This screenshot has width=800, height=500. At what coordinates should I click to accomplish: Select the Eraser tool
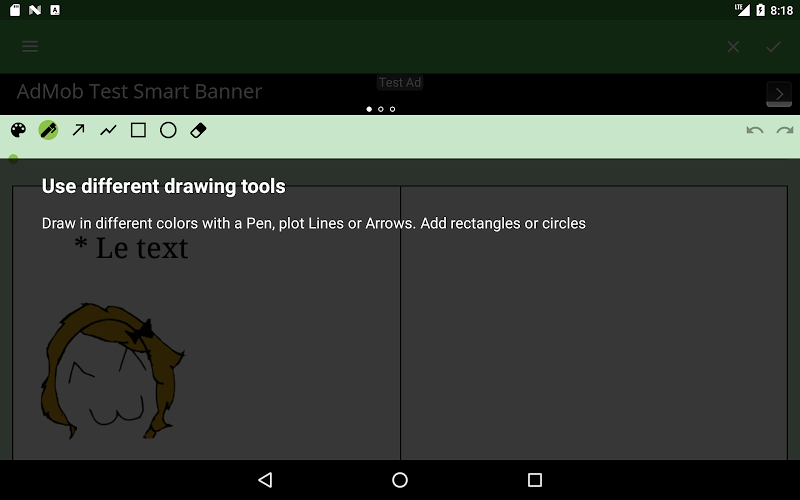click(198, 130)
